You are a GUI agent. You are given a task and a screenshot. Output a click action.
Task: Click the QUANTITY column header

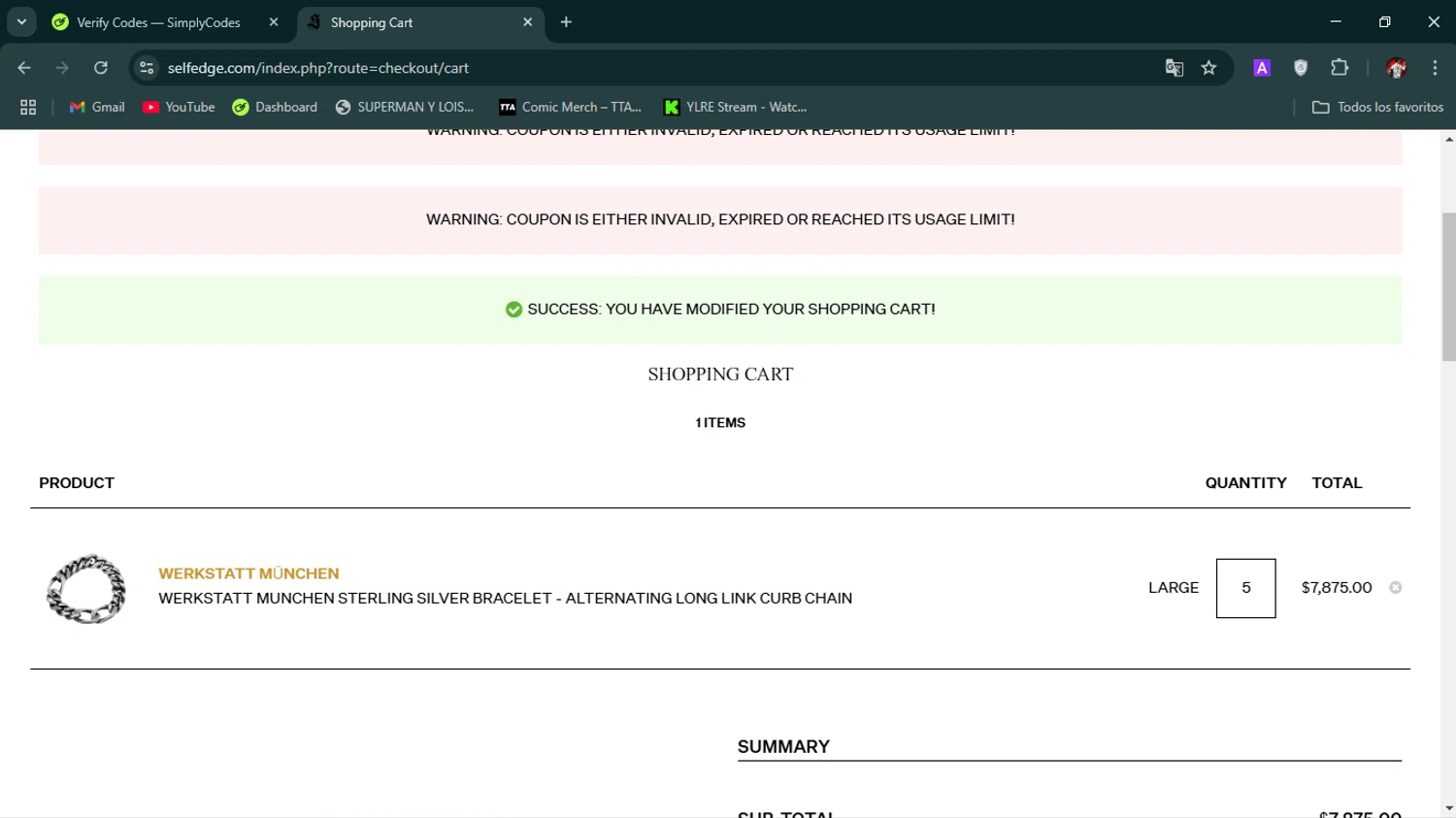(x=1245, y=483)
